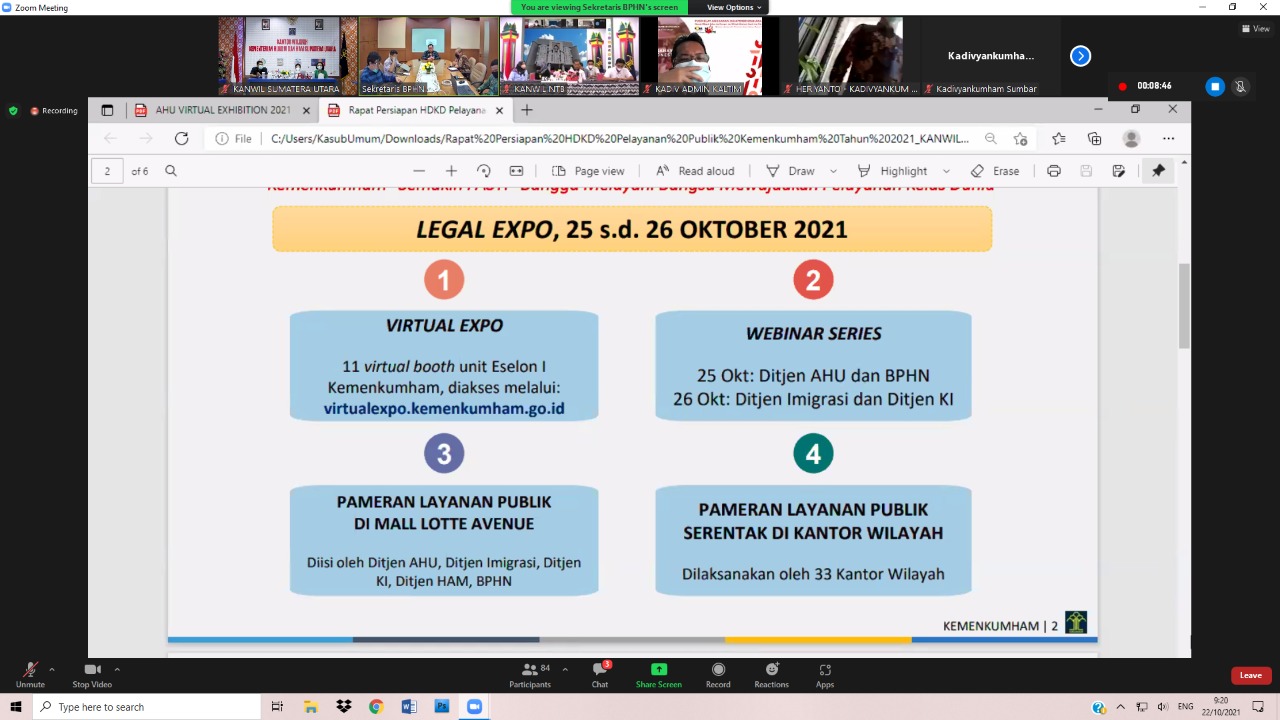Open Zoom Apps panel
1280x720 pixels.
pyautogui.click(x=825, y=675)
